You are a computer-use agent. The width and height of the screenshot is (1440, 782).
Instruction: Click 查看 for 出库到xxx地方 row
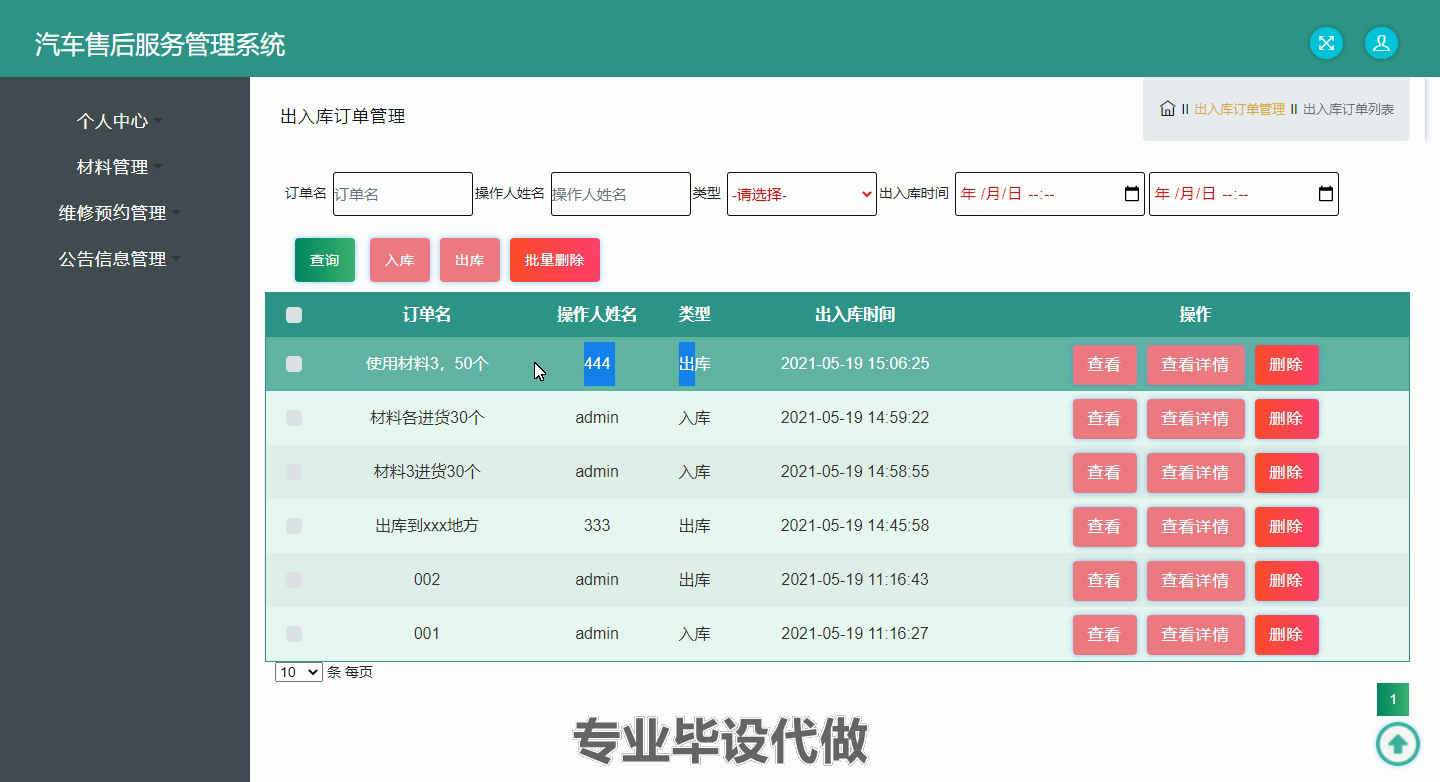pyautogui.click(x=1105, y=527)
